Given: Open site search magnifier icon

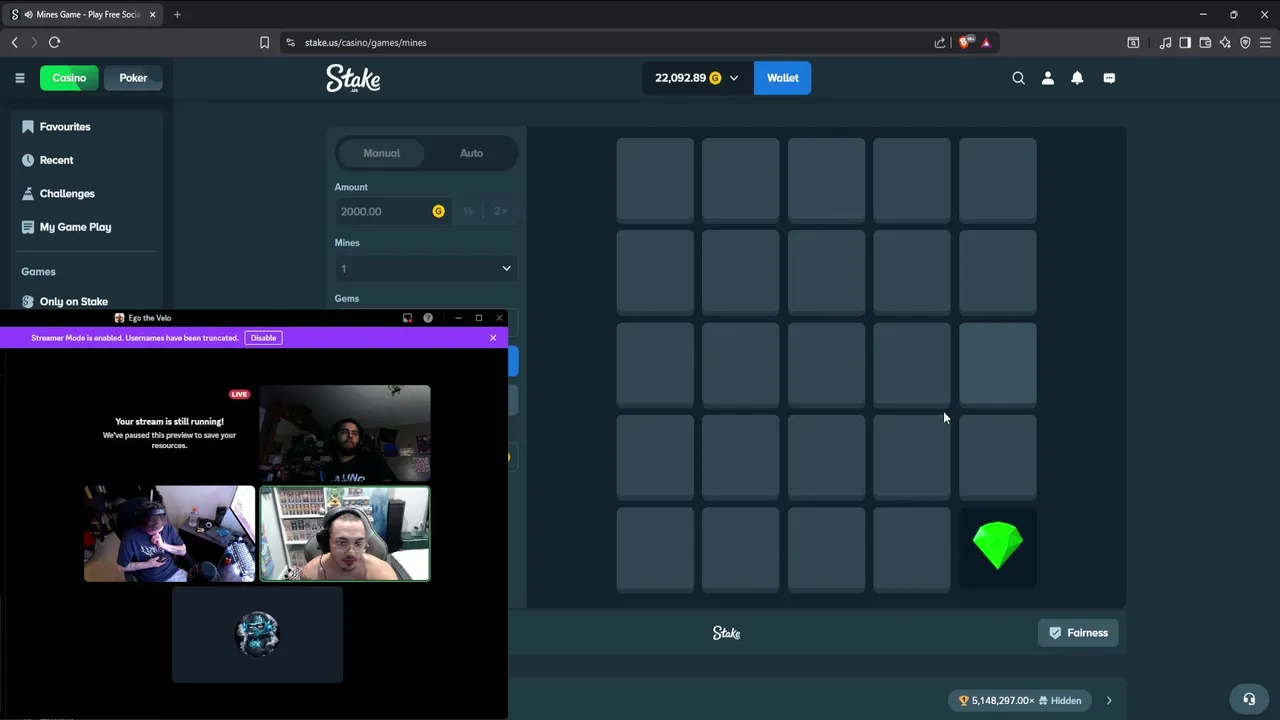Looking at the screenshot, I should [1018, 78].
